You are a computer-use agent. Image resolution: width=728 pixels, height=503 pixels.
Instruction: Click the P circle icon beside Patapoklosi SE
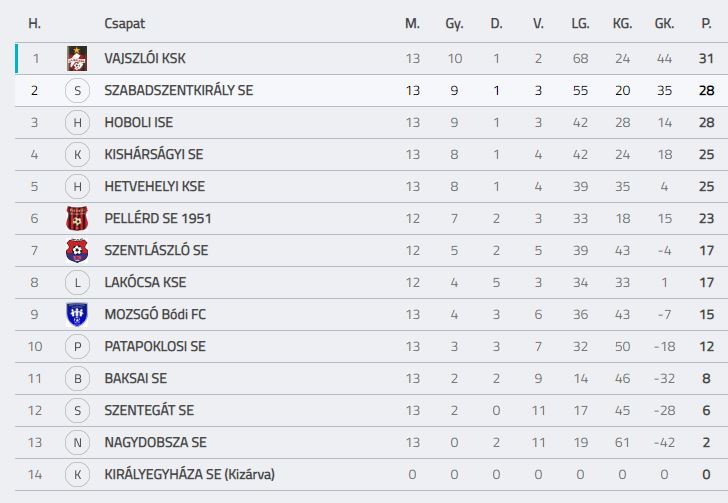coord(77,346)
